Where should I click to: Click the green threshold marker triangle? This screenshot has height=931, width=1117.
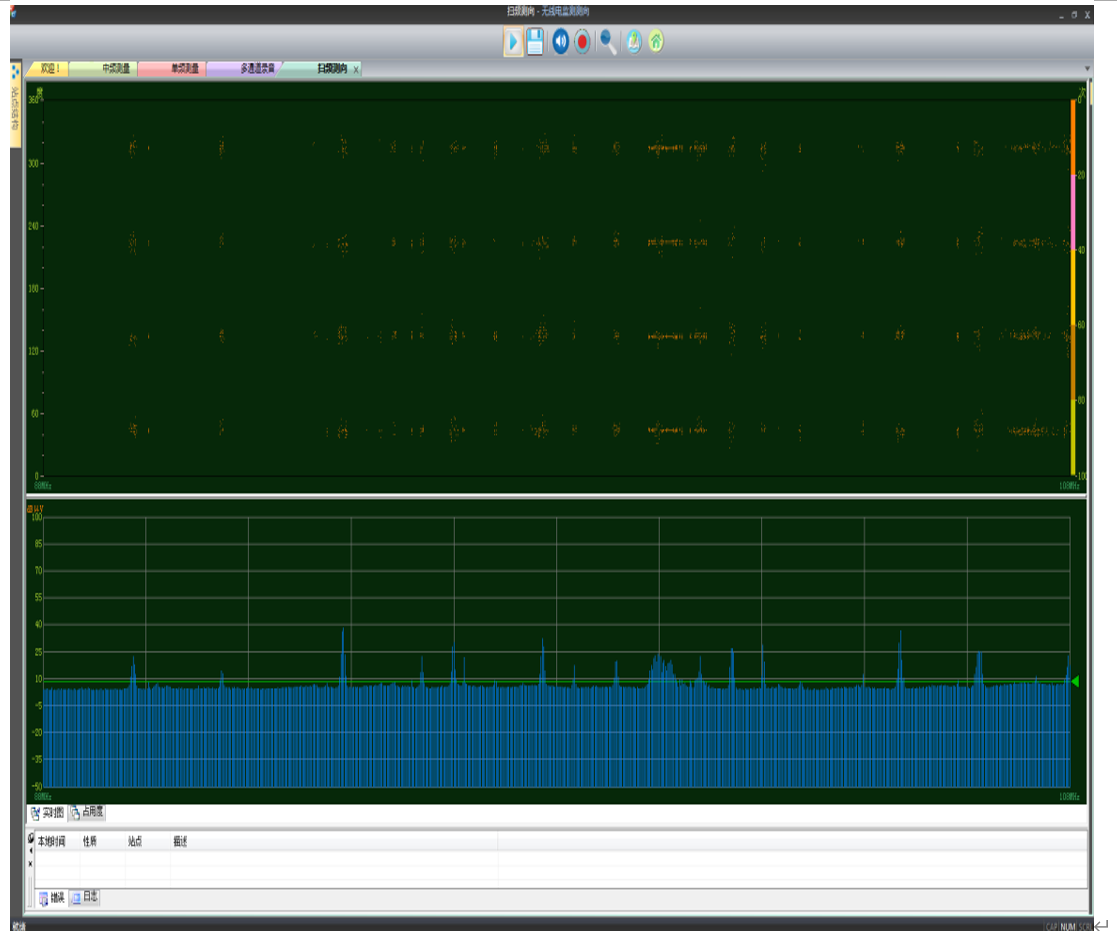1075,682
